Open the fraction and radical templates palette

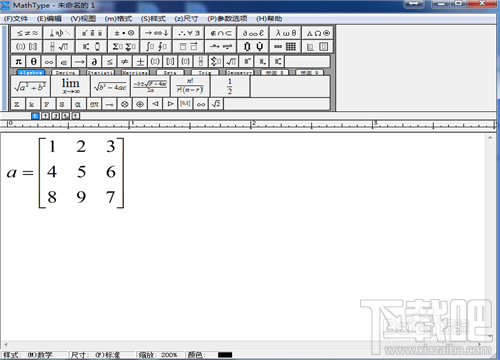pos(60,47)
